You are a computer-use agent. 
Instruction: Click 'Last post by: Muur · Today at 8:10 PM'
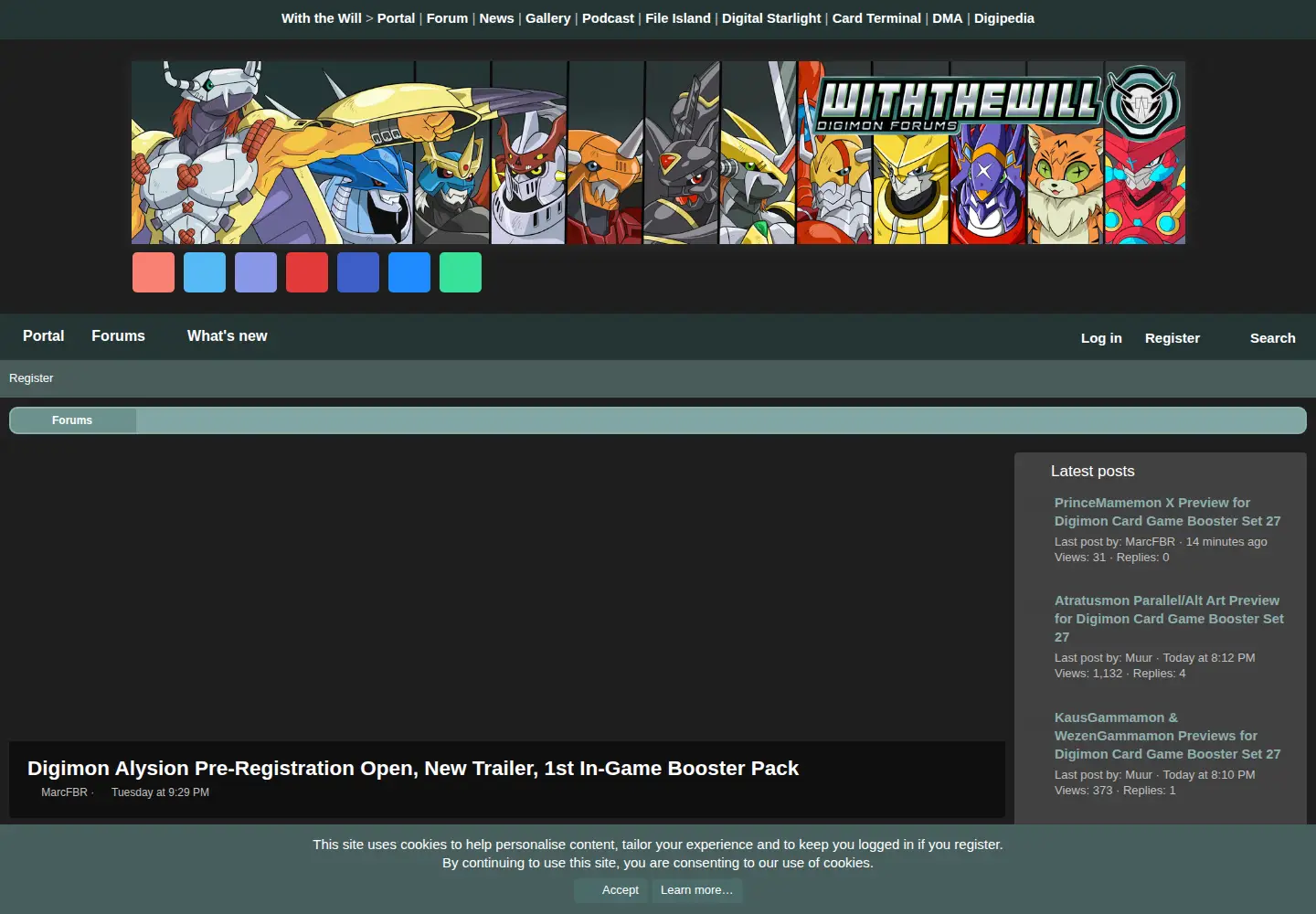tap(1155, 775)
